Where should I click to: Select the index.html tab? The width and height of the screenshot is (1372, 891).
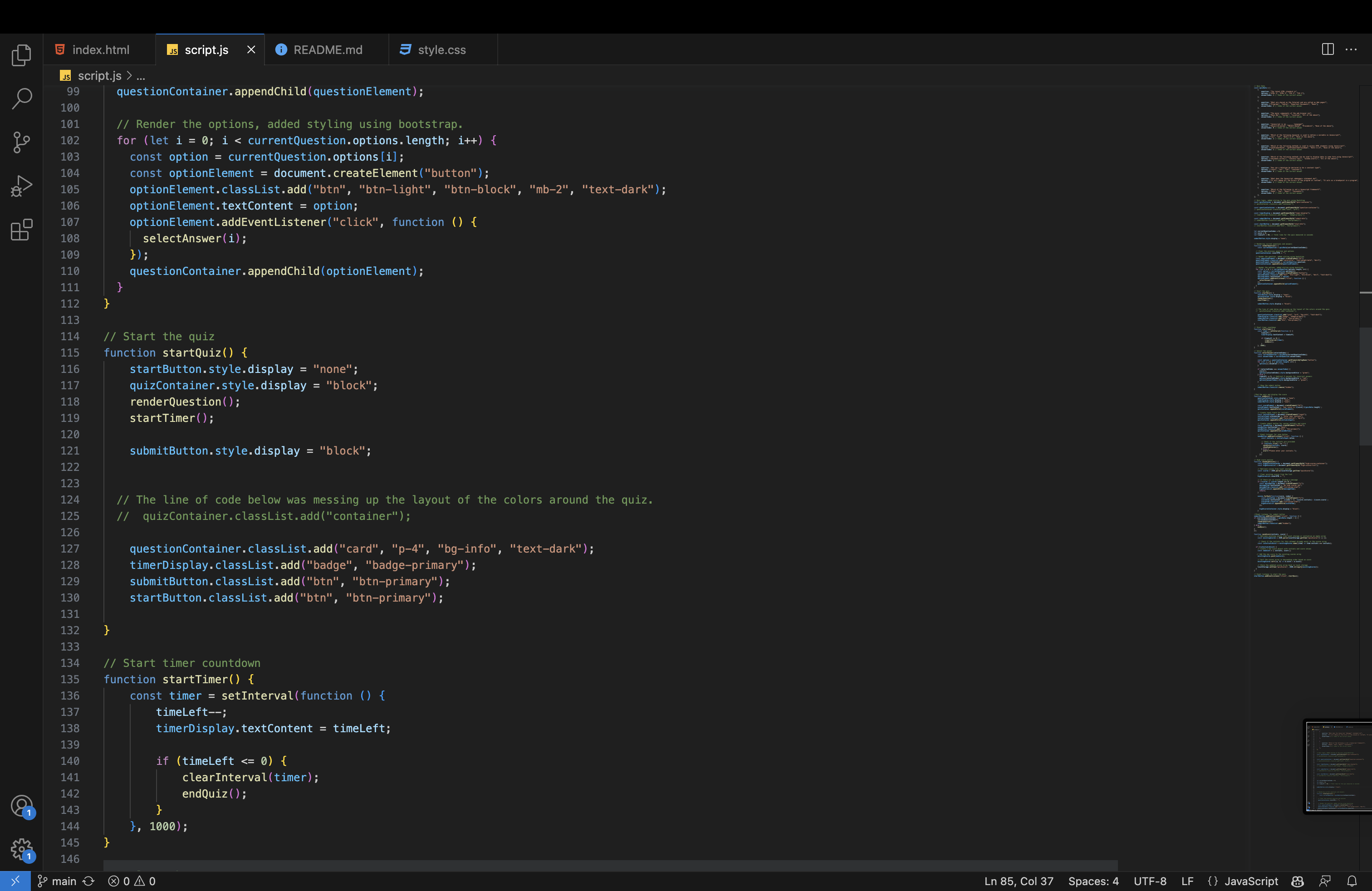pos(100,49)
